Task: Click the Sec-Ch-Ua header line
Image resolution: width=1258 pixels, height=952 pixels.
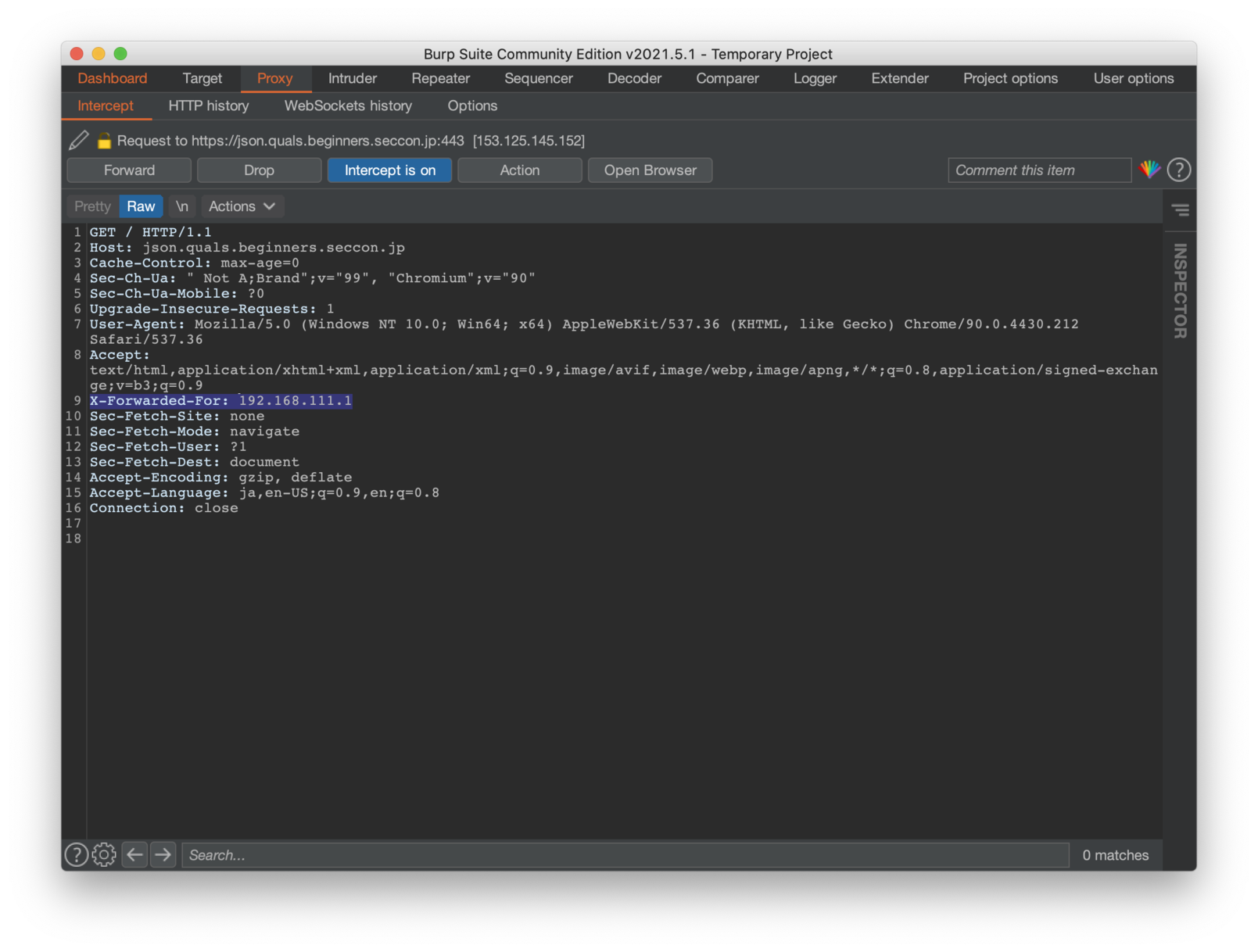Action: pyautogui.click(x=312, y=278)
